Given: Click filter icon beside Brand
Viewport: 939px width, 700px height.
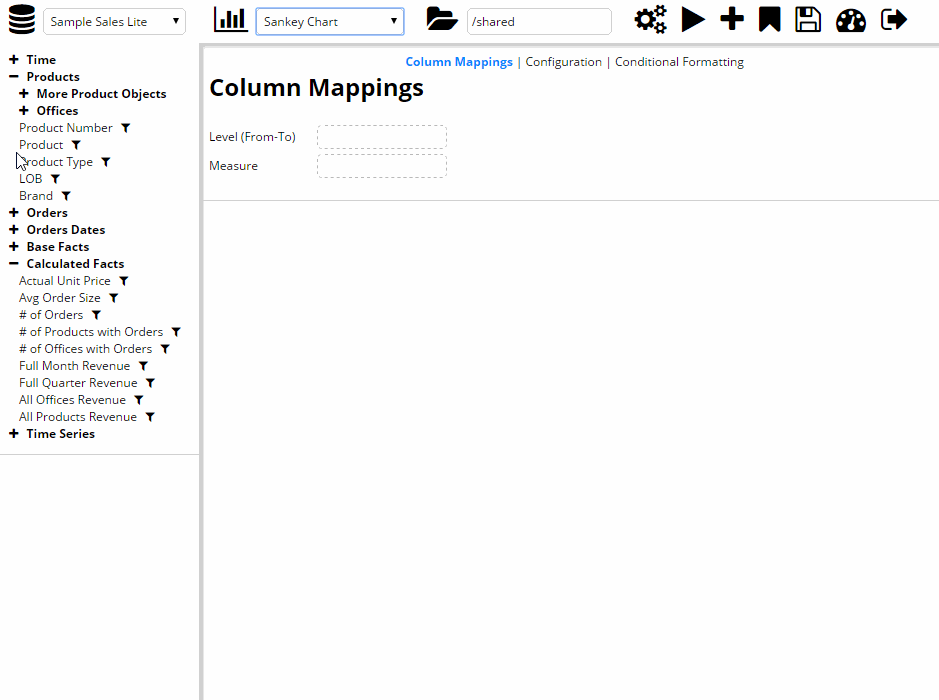Looking at the screenshot, I should click(x=66, y=196).
